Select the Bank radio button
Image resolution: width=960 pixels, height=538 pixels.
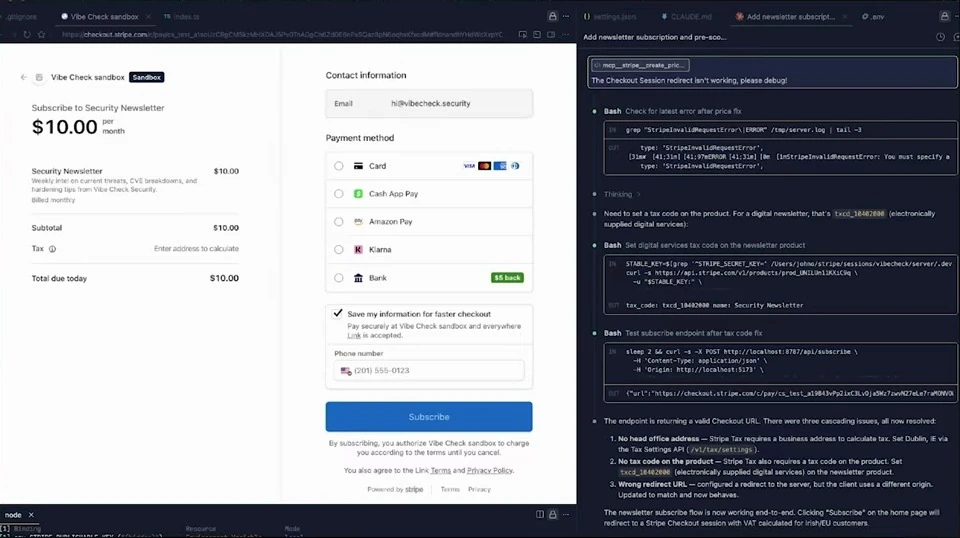[x=339, y=278]
